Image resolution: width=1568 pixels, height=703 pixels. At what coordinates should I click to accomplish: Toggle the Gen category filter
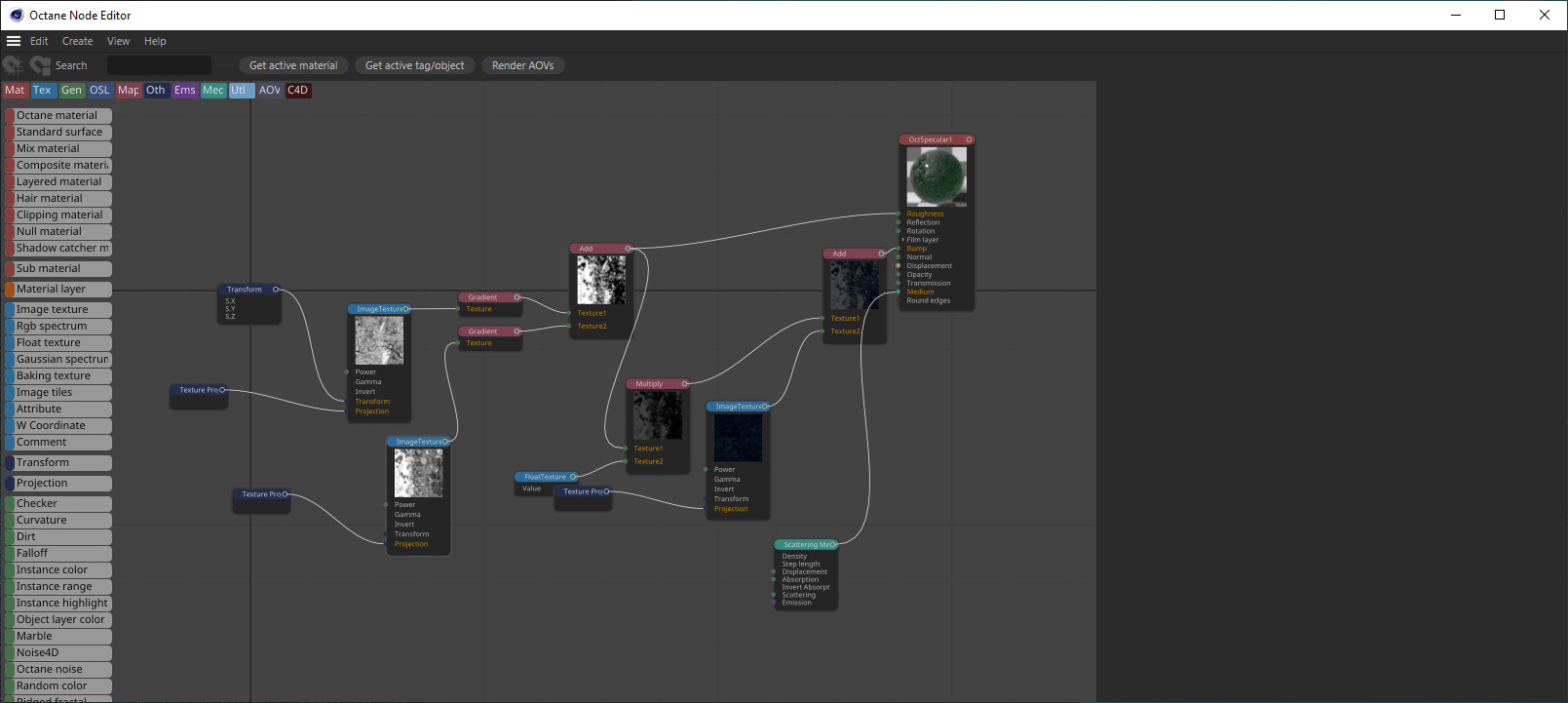point(71,90)
